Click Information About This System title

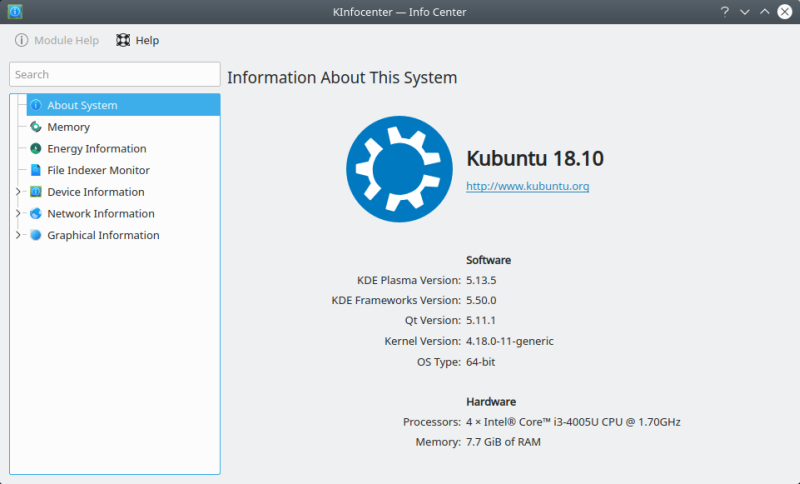point(342,78)
